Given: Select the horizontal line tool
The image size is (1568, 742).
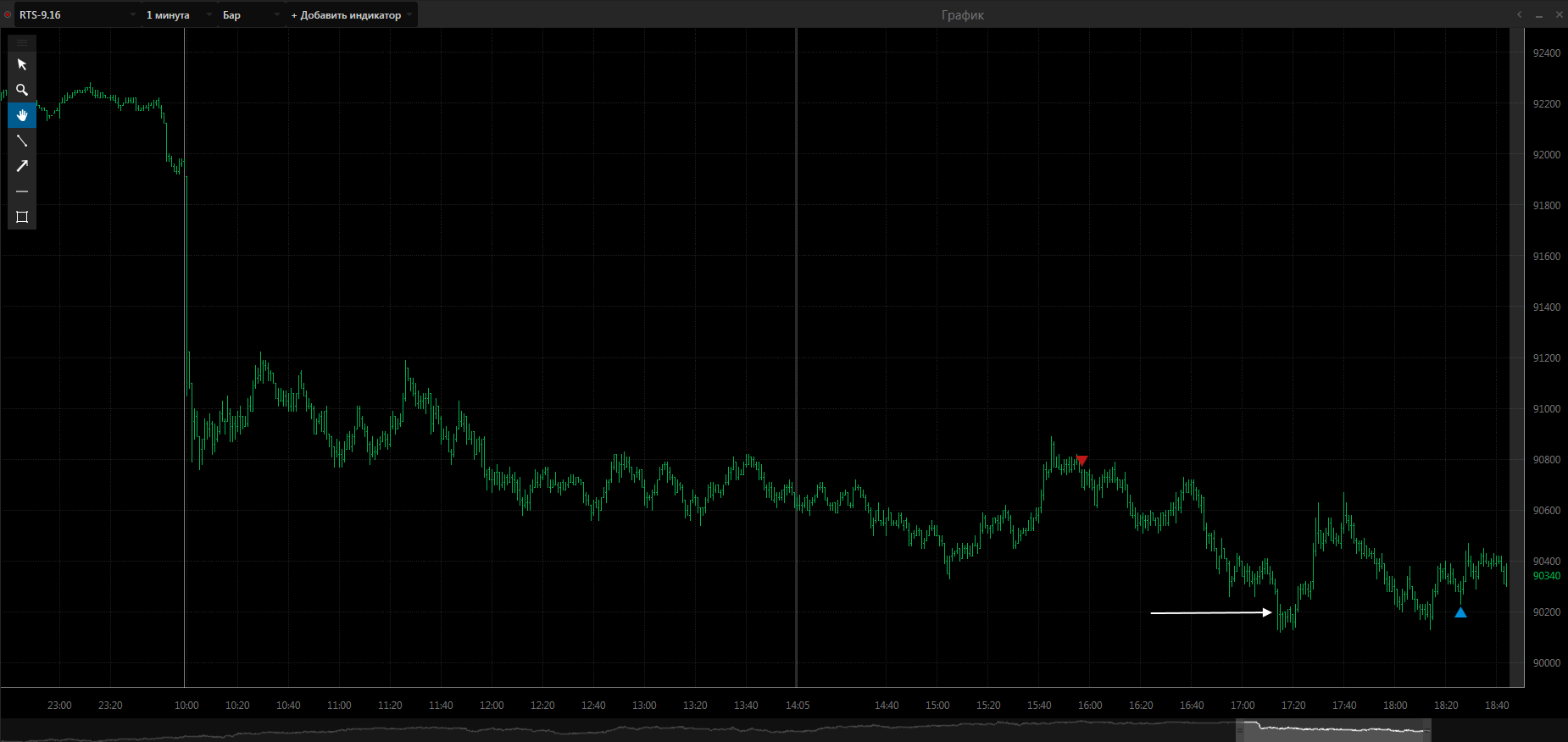Looking at the screenshot, I should pyautogui.click(x=22, y=191).
